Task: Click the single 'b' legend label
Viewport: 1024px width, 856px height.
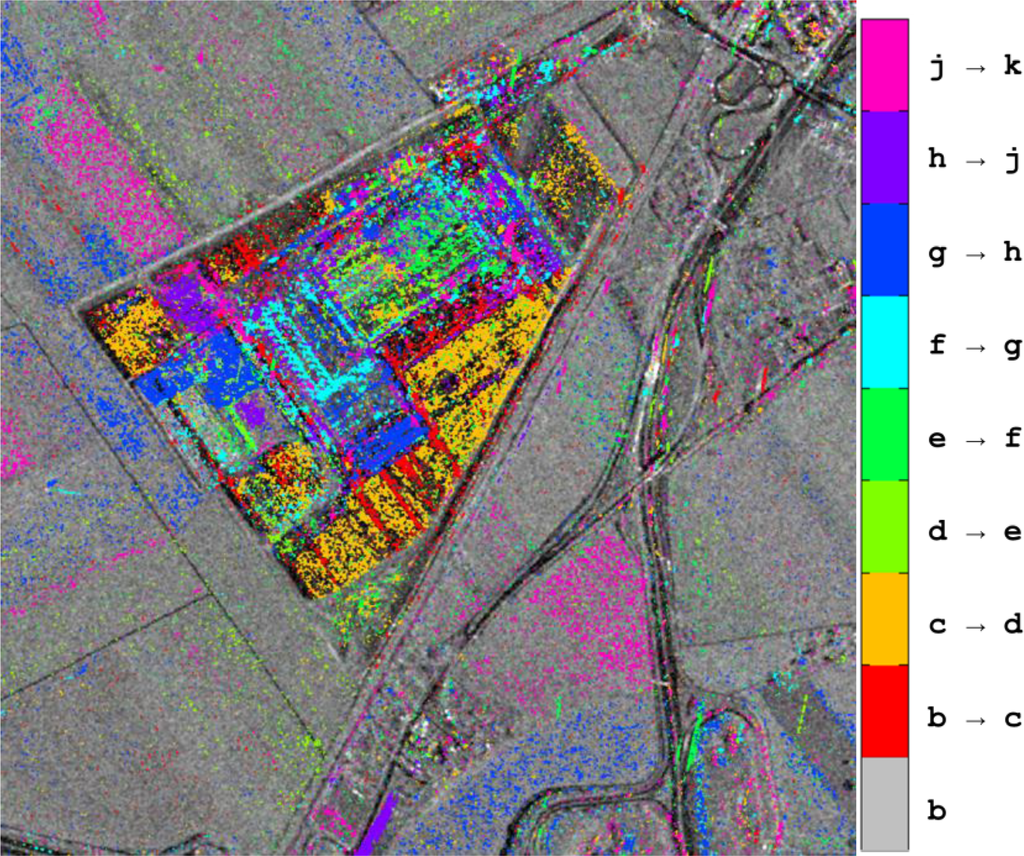Action: (937, 810)
